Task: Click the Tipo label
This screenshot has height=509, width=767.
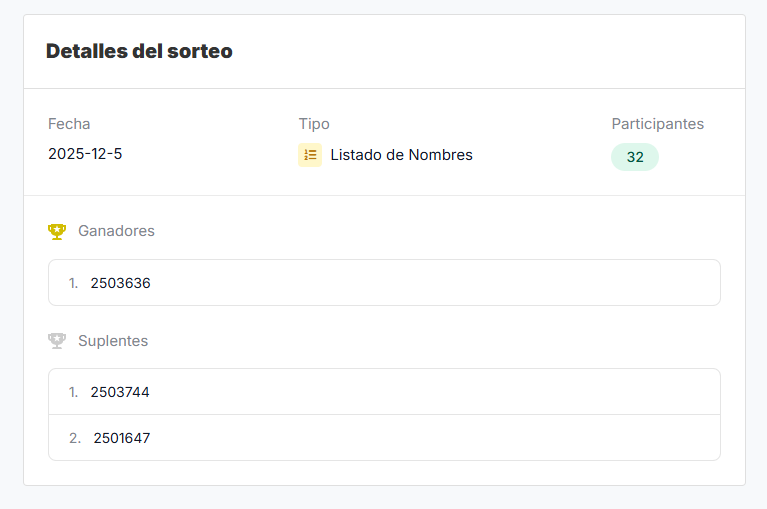Action: [314, 124]
